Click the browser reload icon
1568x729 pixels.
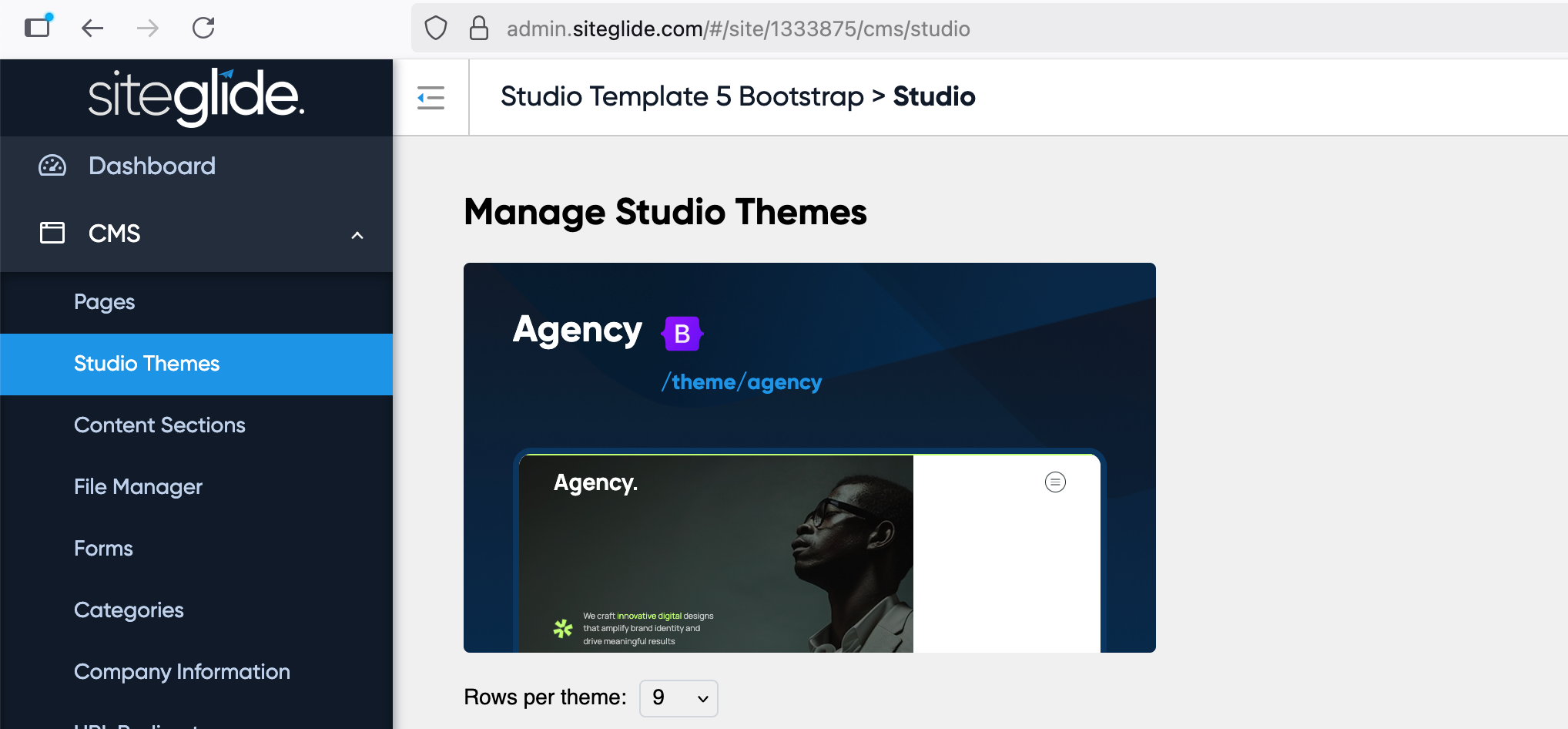(203, 29)
